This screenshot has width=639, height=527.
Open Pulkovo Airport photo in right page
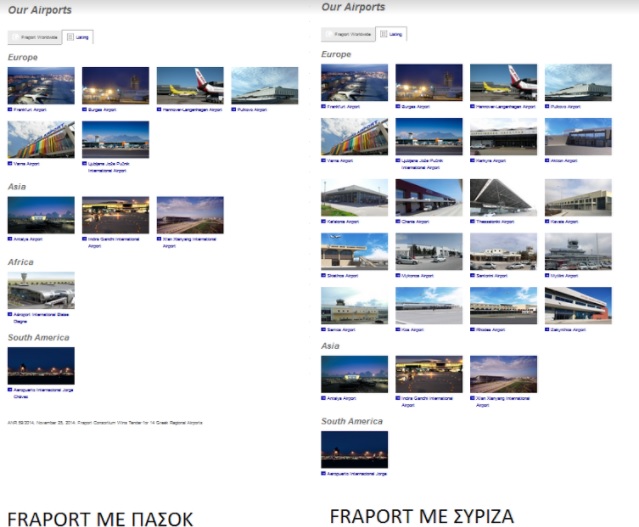578,82
